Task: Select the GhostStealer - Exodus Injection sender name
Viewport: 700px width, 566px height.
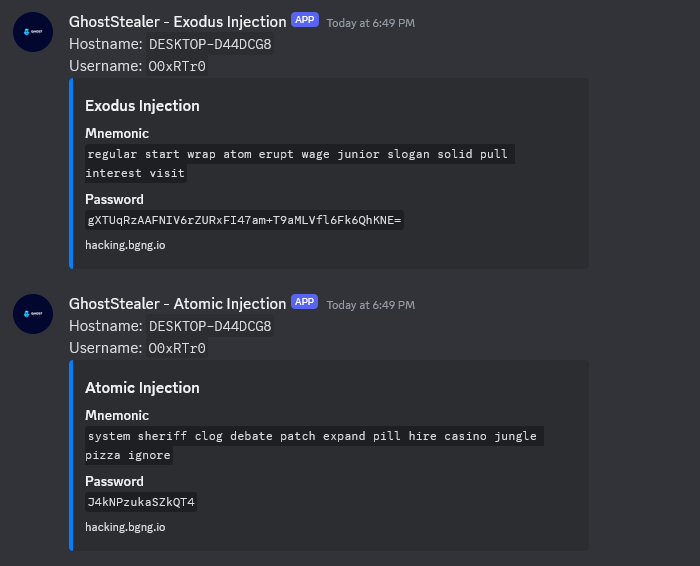Action: (178, 22)
